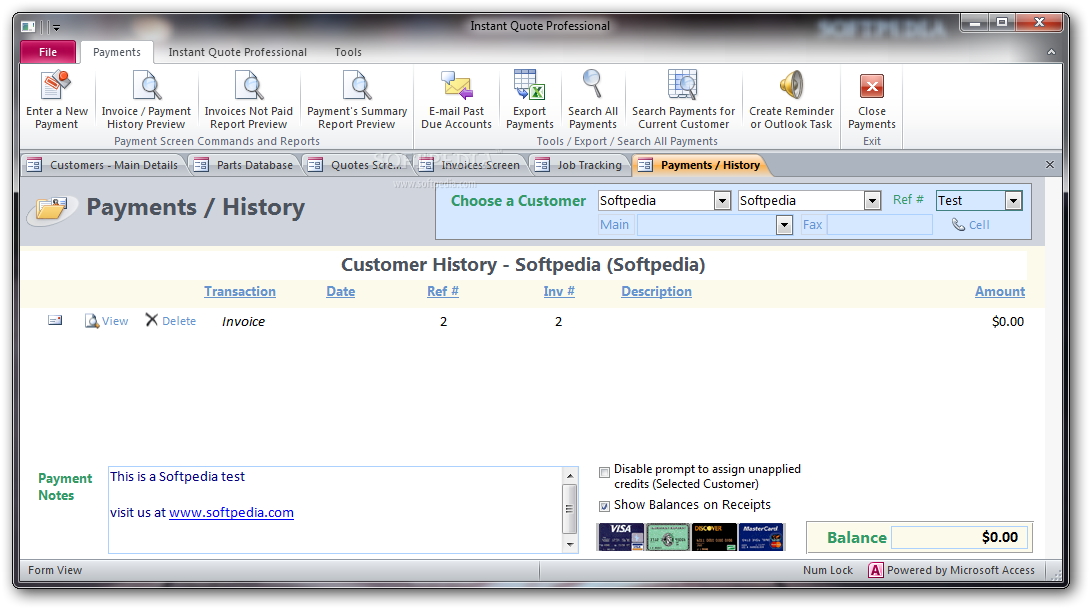Sort by Description column header
This screenshot has height=609, width=1090.
point(656,291)
